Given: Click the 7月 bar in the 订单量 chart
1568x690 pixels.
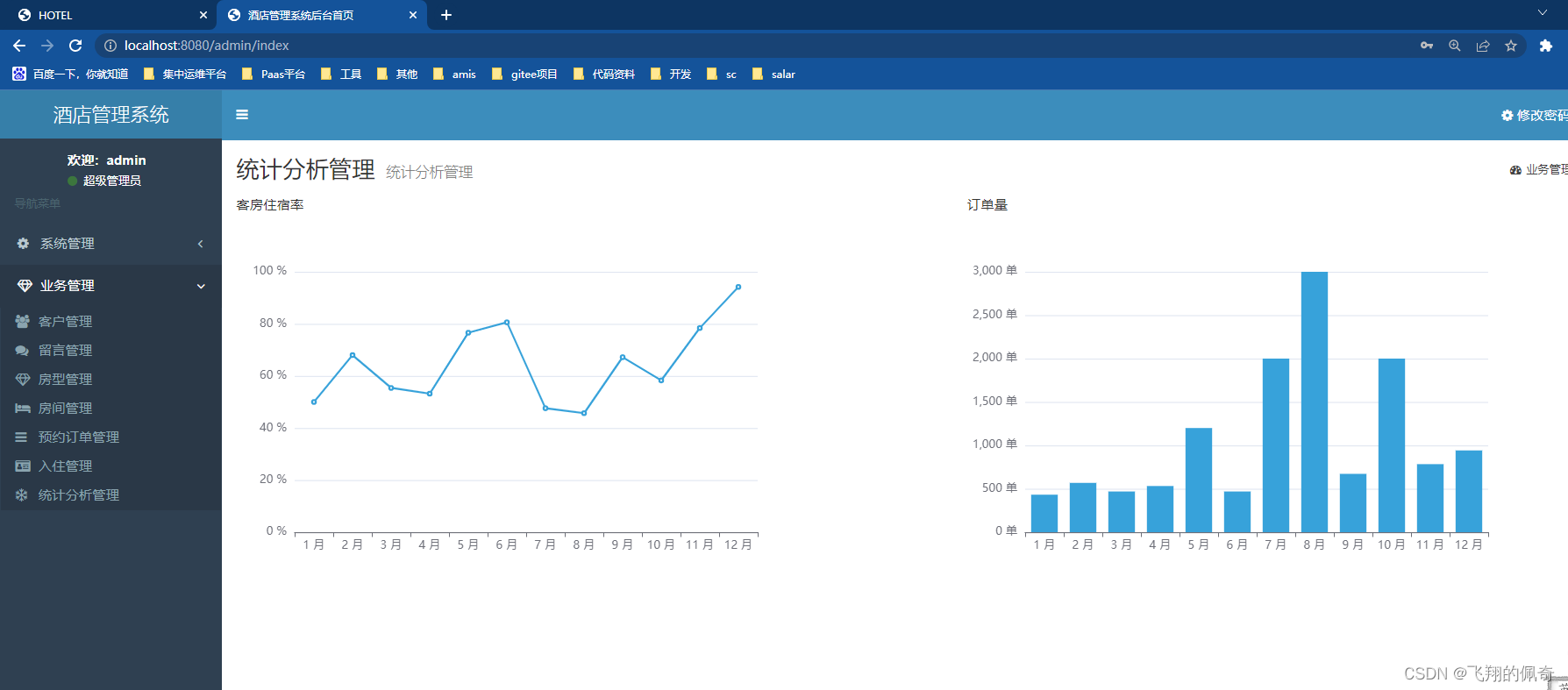Looking at the screenshot, I should pyautogui.click(x=1276, y=445).
